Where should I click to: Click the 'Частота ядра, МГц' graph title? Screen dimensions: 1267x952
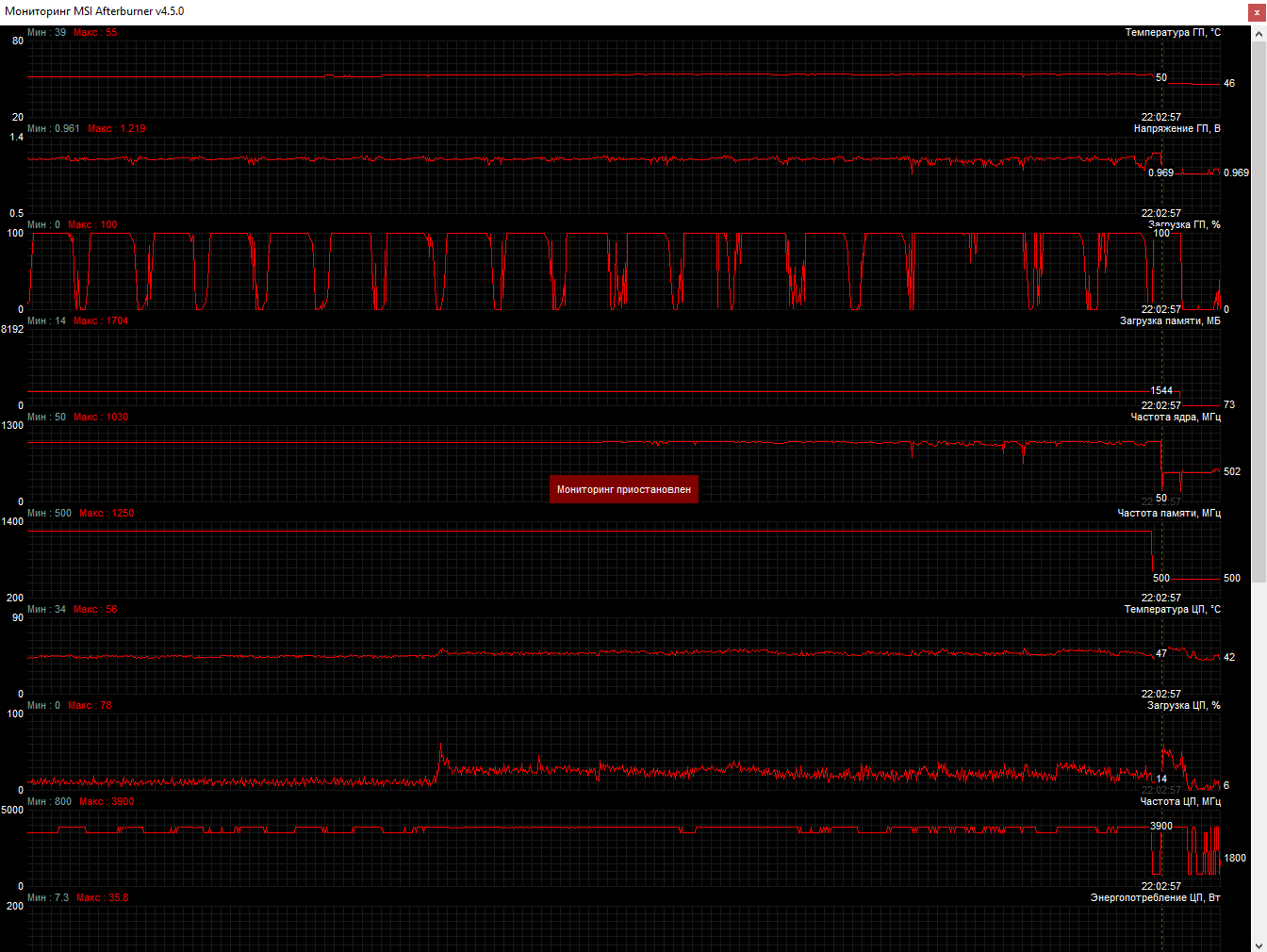(x=1176, y=417)
